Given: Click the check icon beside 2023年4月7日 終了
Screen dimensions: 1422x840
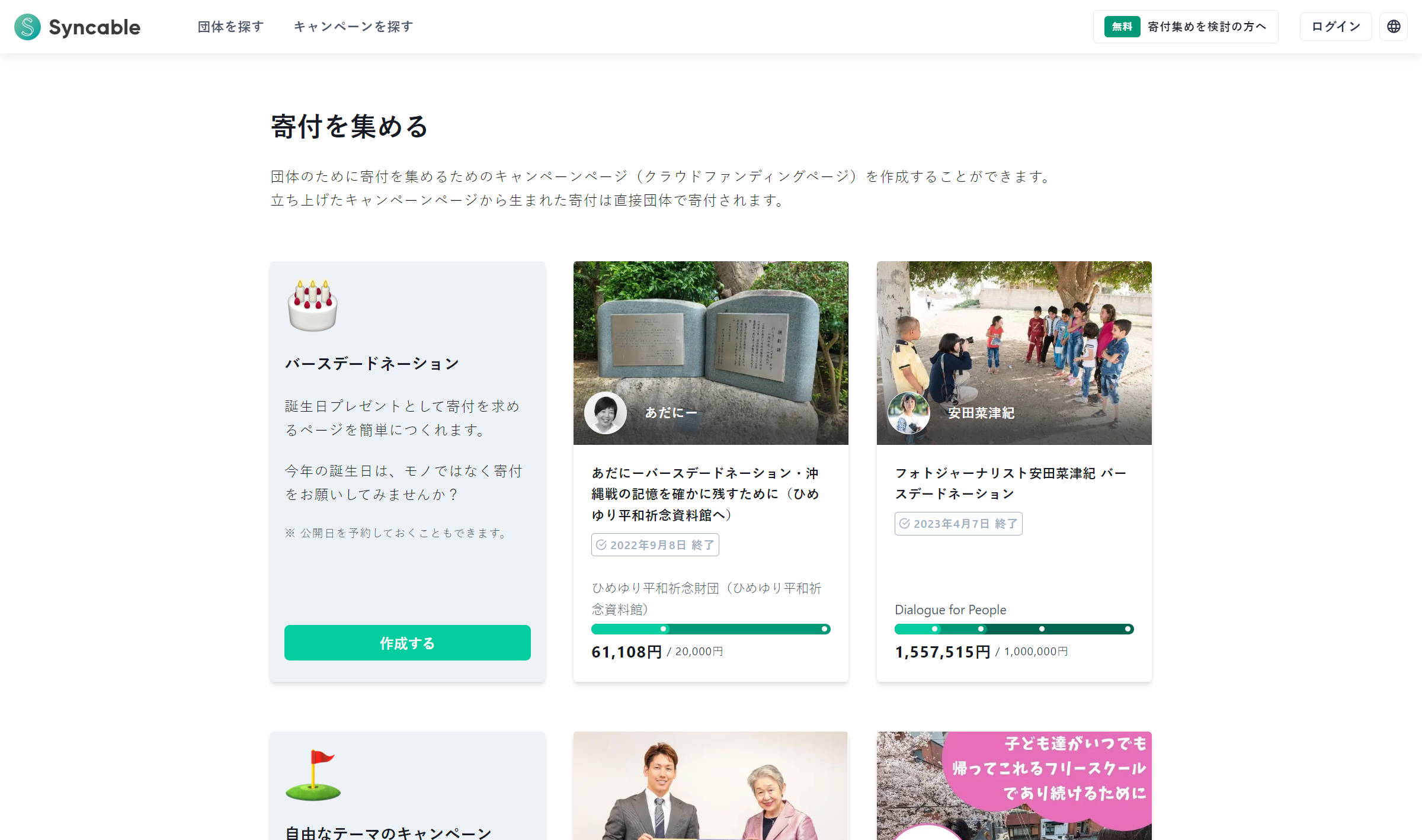Looking at the screenshot, I should coord(905,524).
